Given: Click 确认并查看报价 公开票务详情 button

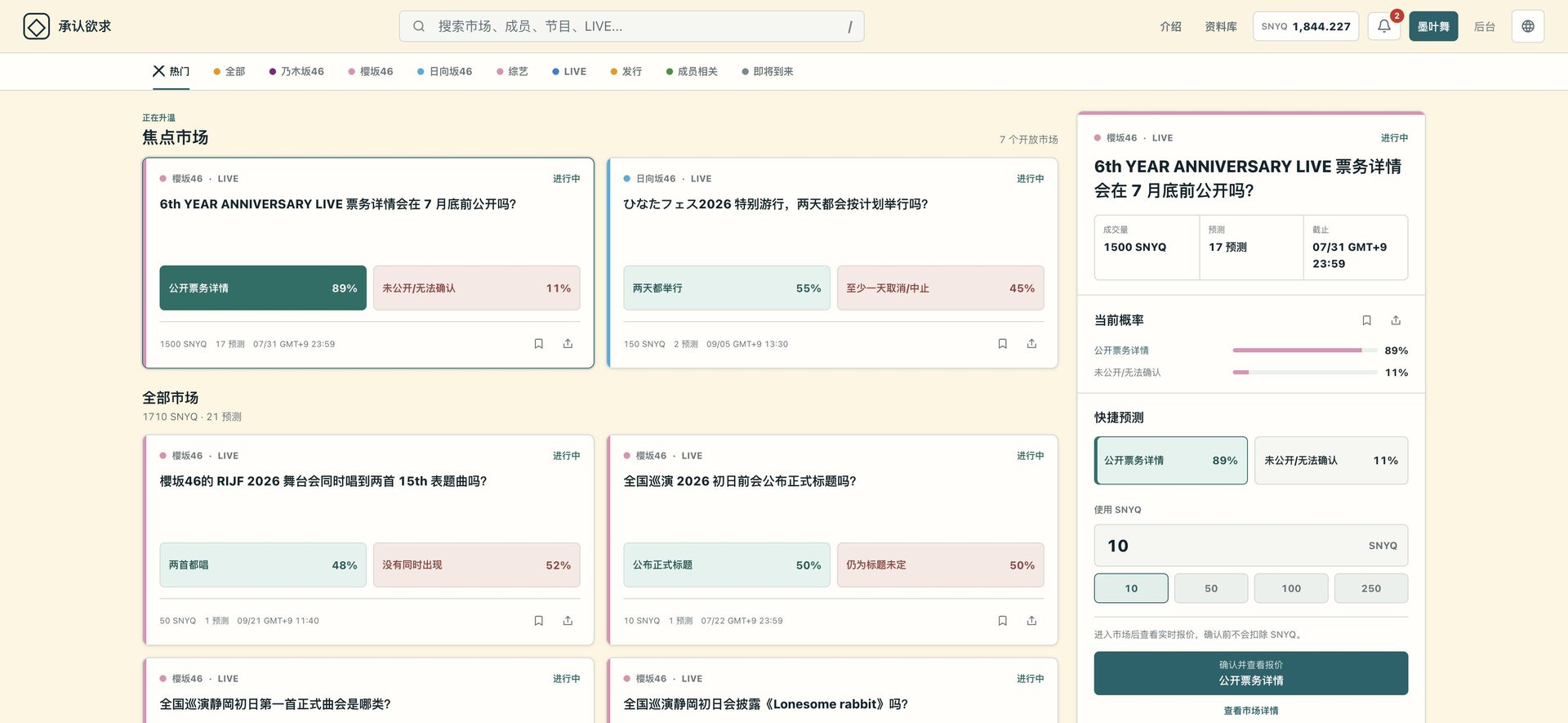Looking at the screenshot, I should click(1251, 673).
